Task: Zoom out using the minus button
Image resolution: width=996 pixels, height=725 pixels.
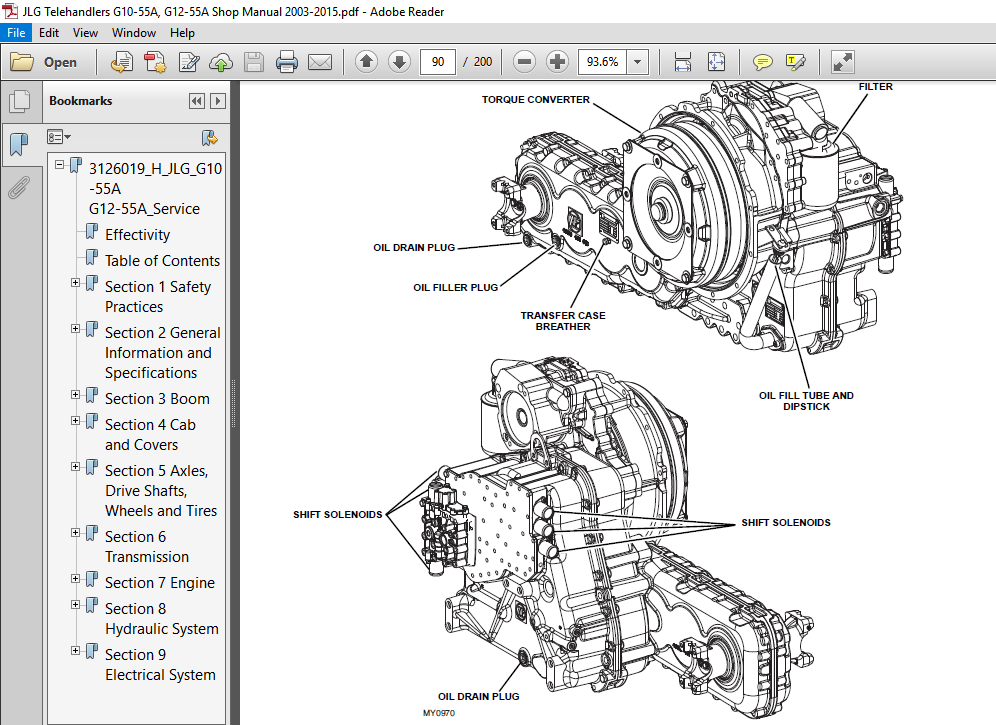Action: pos(524,61)
